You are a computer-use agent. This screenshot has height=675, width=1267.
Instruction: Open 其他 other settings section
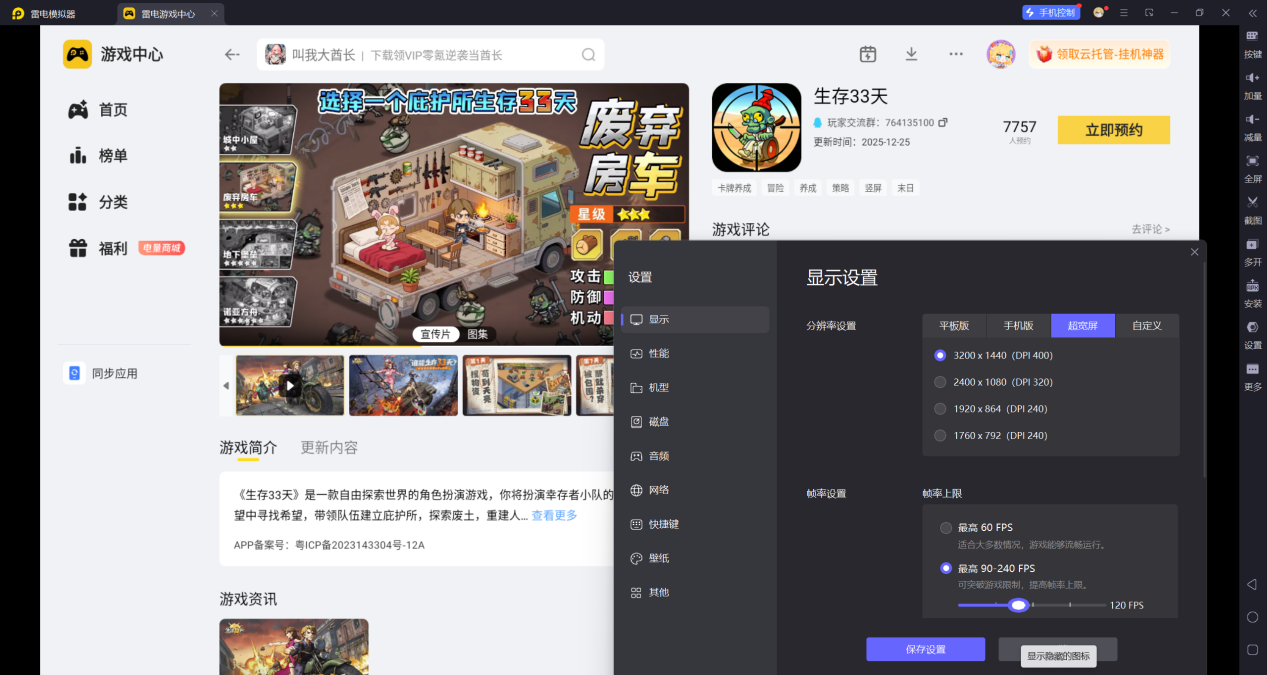[696, 592]
